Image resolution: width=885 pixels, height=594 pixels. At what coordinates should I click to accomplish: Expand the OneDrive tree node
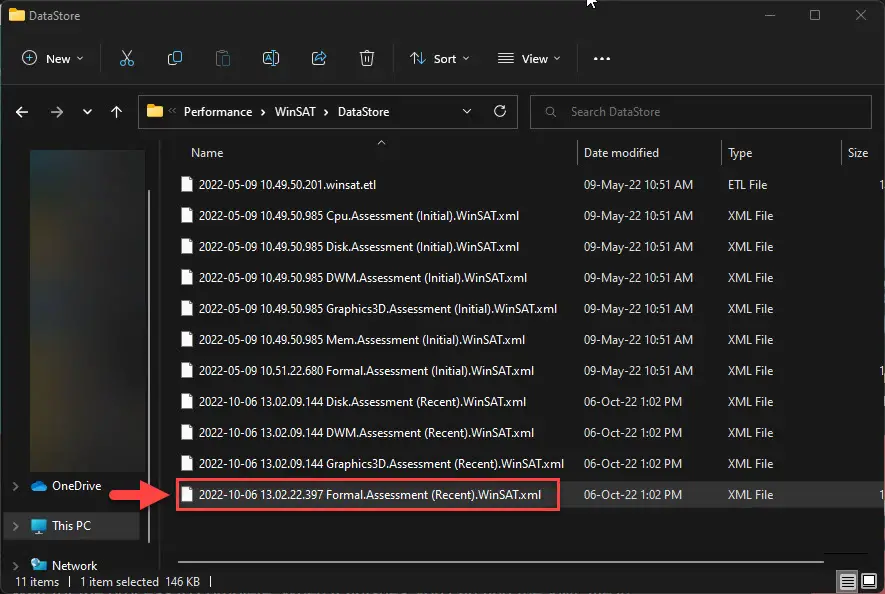(16, 486)
